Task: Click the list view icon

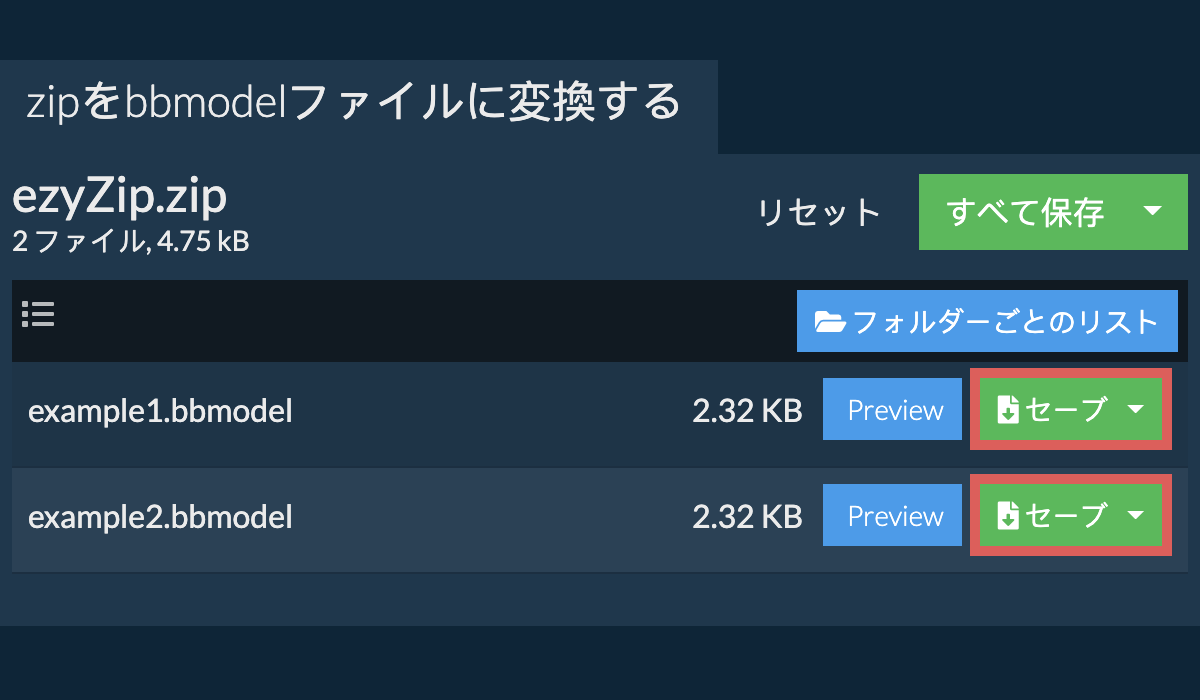Action: [38, 315]
